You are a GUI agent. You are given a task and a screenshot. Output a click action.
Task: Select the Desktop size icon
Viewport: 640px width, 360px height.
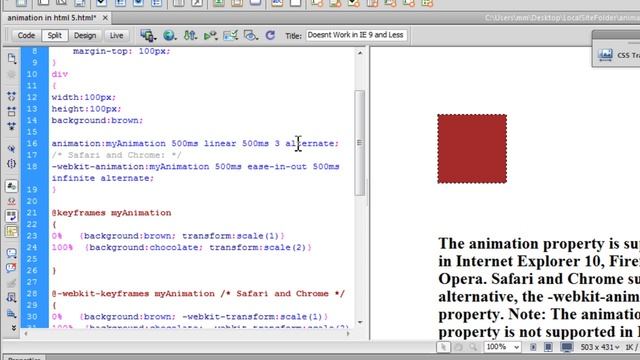click(x=567, y=347)
